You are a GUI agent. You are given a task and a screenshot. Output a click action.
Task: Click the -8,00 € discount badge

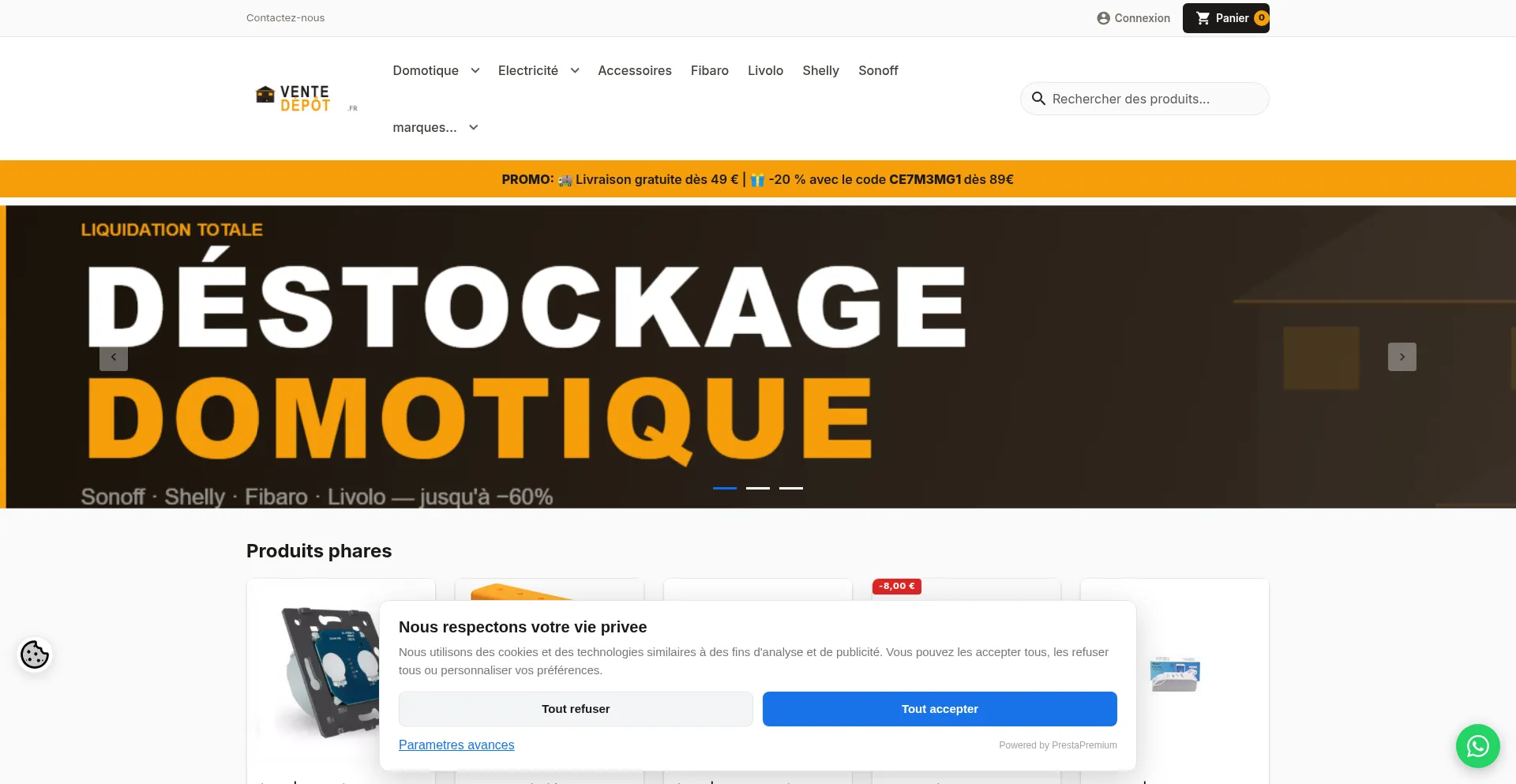coord(897,586)
